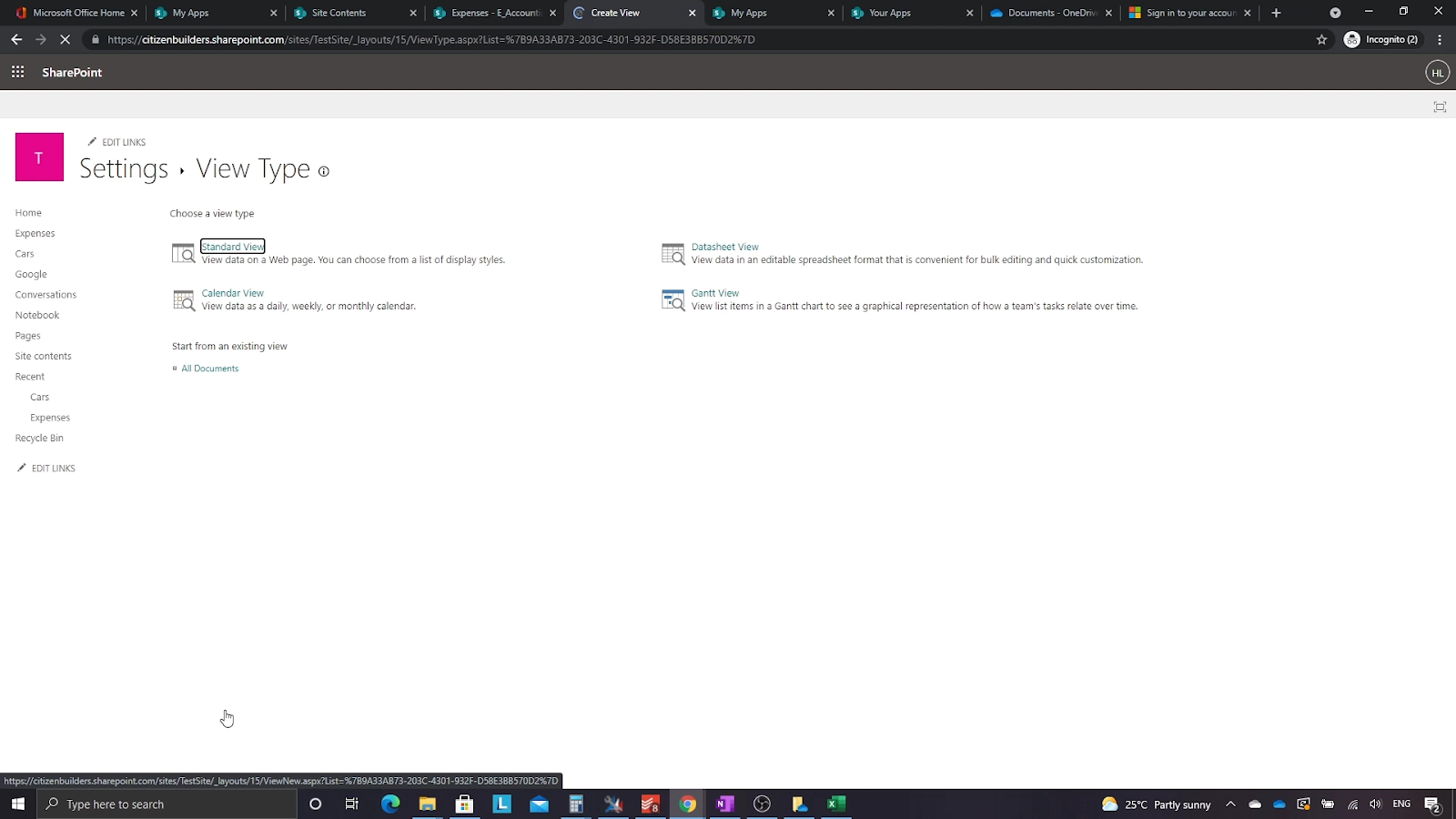Switch to the Documents - OneDrive tab
Viewport: 1456px width, 819px height.
(1051, 13)
